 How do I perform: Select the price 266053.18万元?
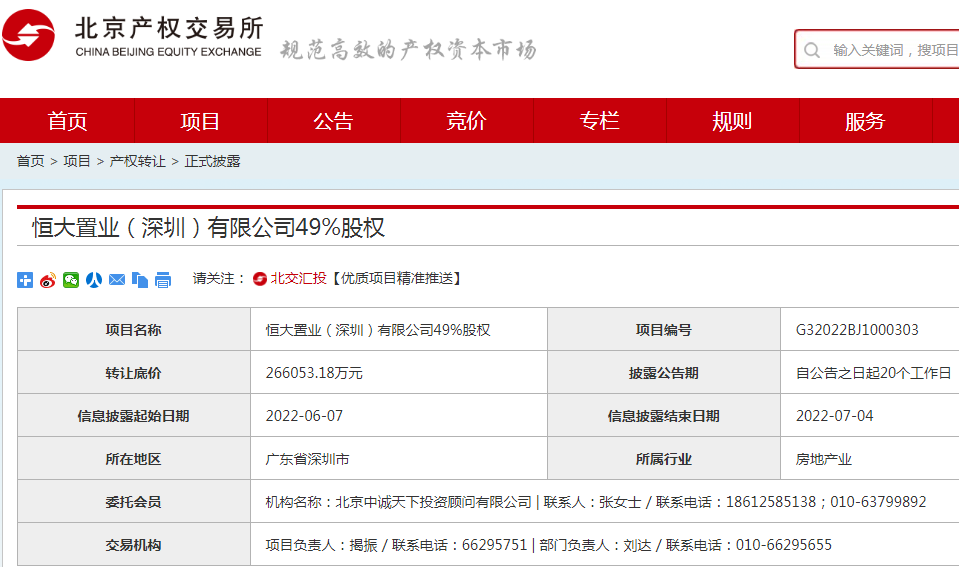[314, 373]
